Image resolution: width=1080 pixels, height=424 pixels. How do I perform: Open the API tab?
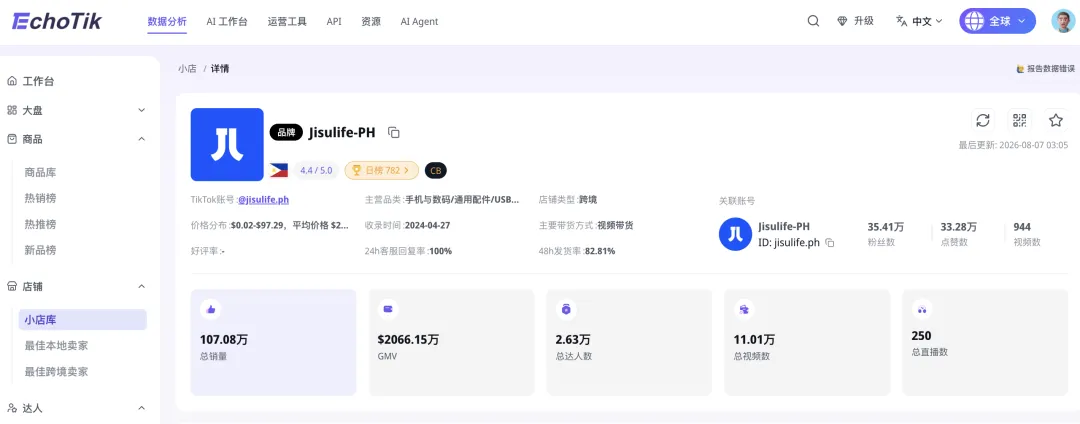point(334,21)
